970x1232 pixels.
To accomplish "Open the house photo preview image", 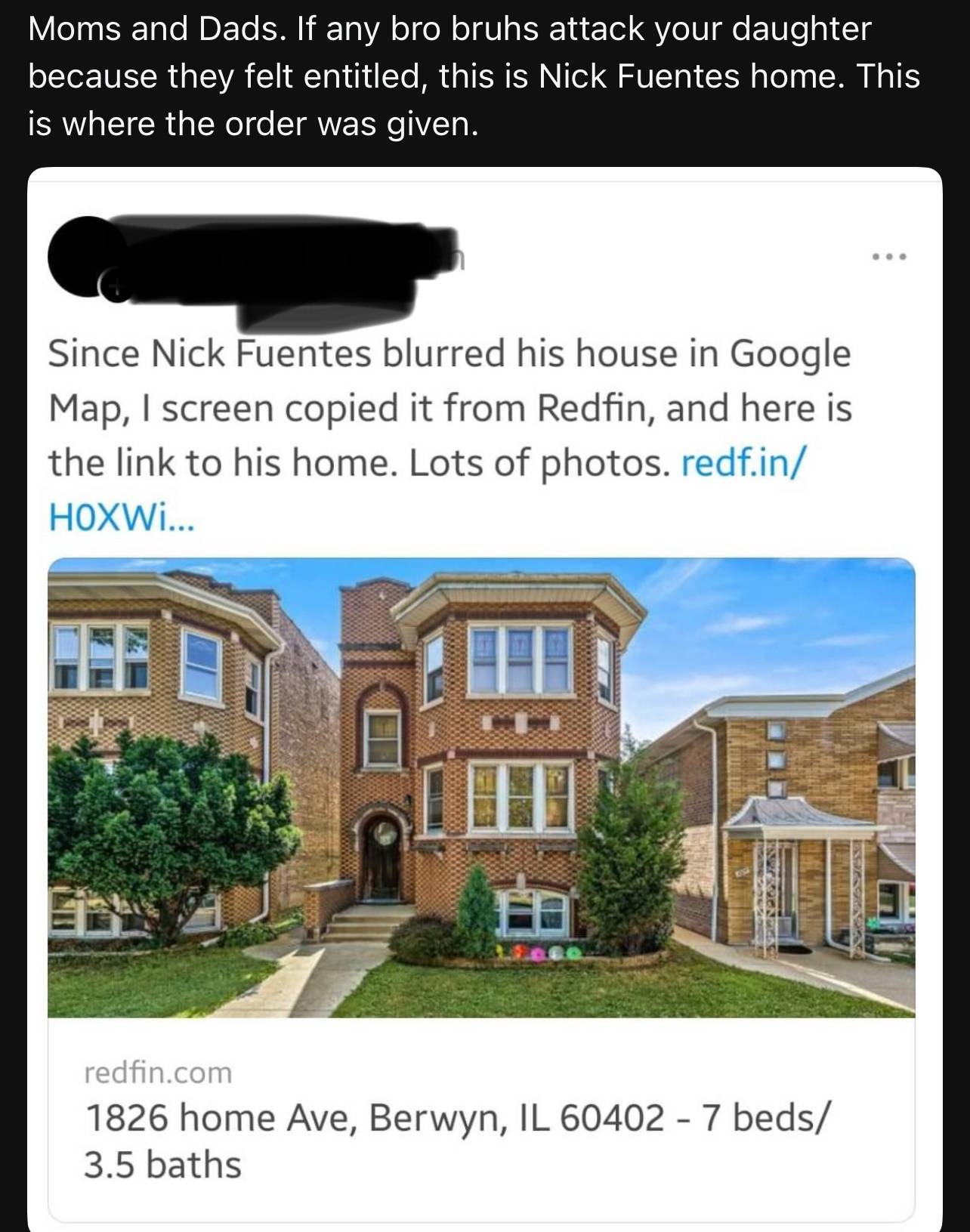I will pyautogui.click(x=481, y=788).
